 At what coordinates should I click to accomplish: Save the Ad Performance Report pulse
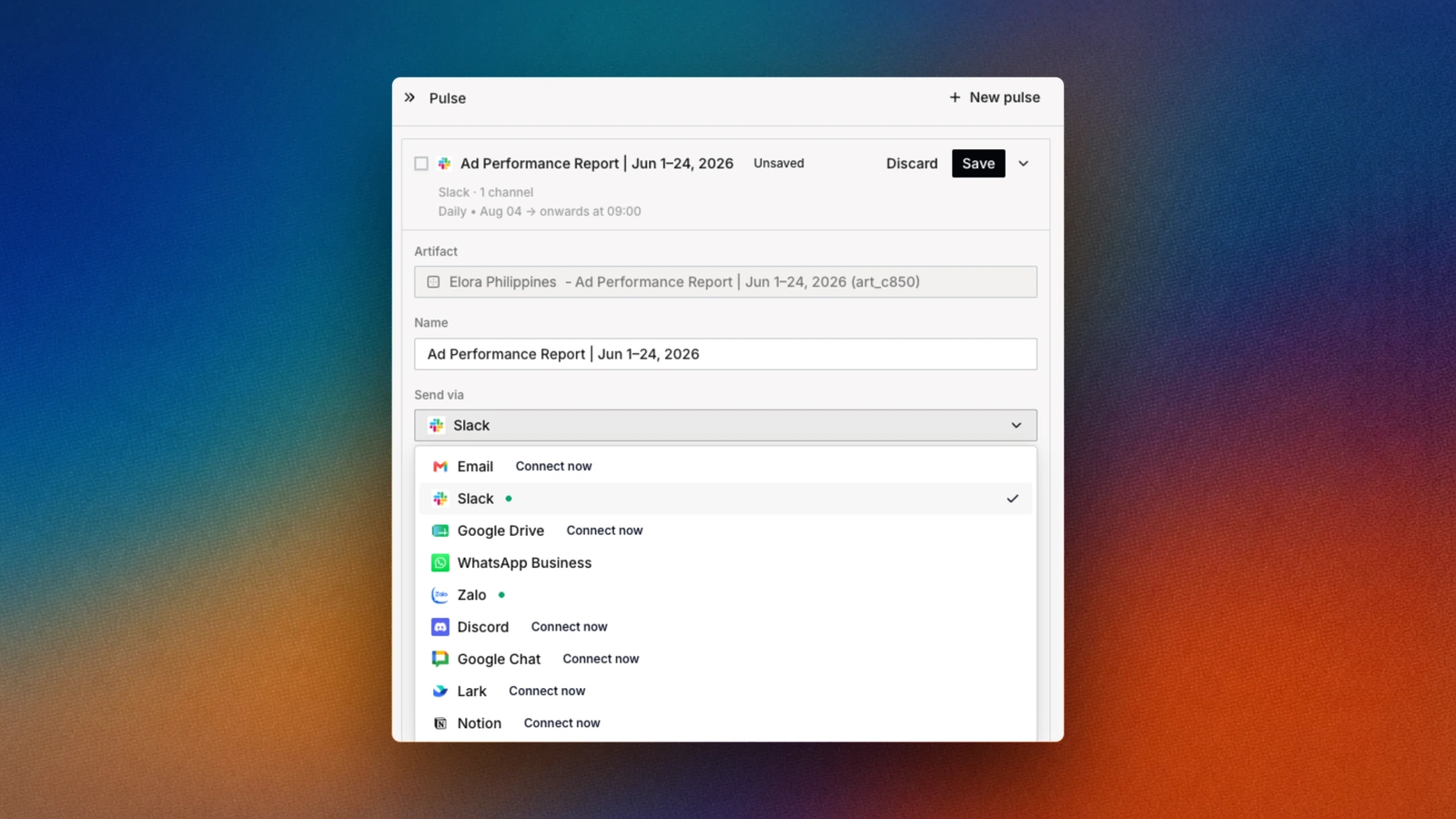pos(978,164)
